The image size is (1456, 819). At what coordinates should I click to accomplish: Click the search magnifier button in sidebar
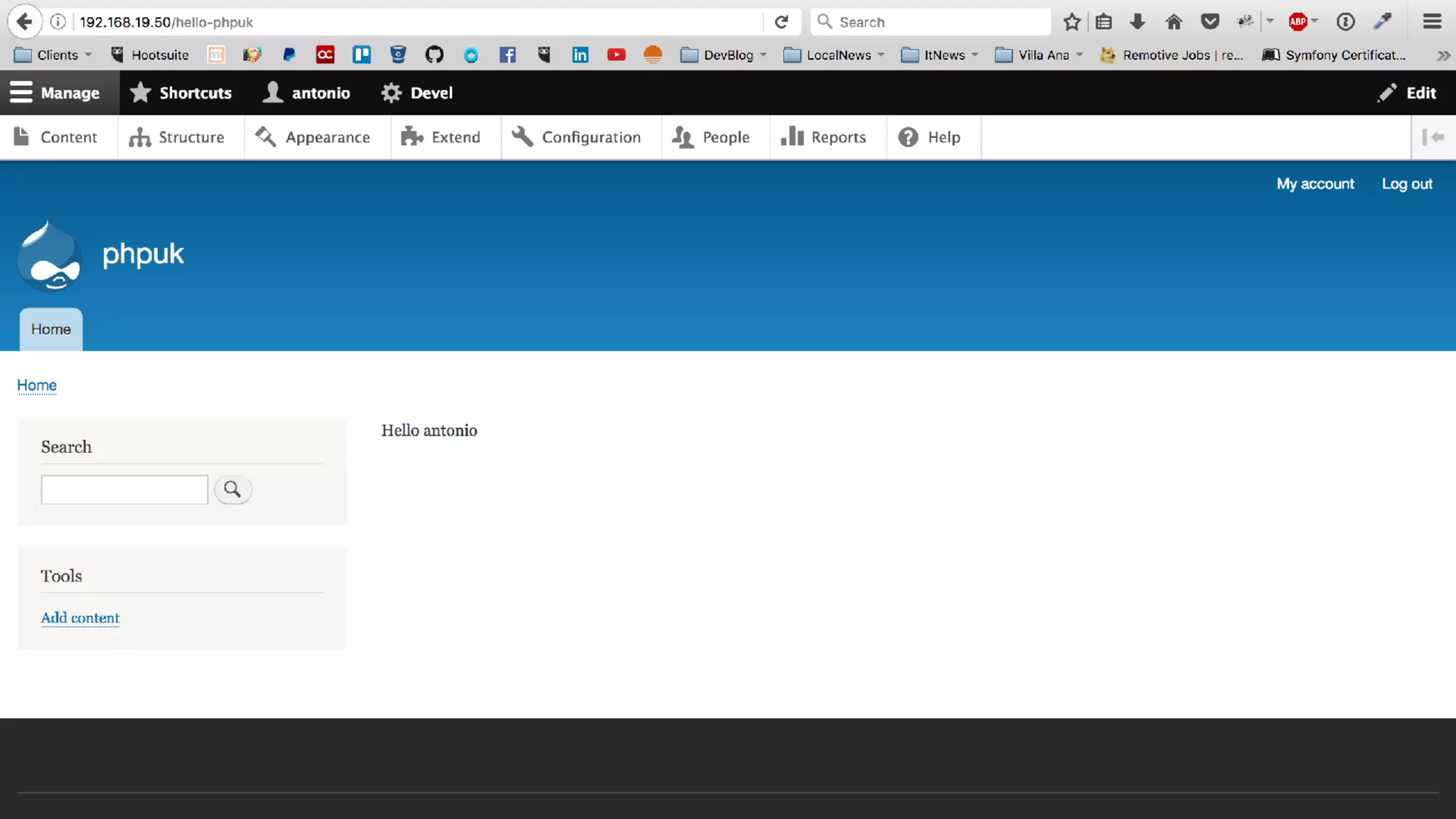click(232, 489)
